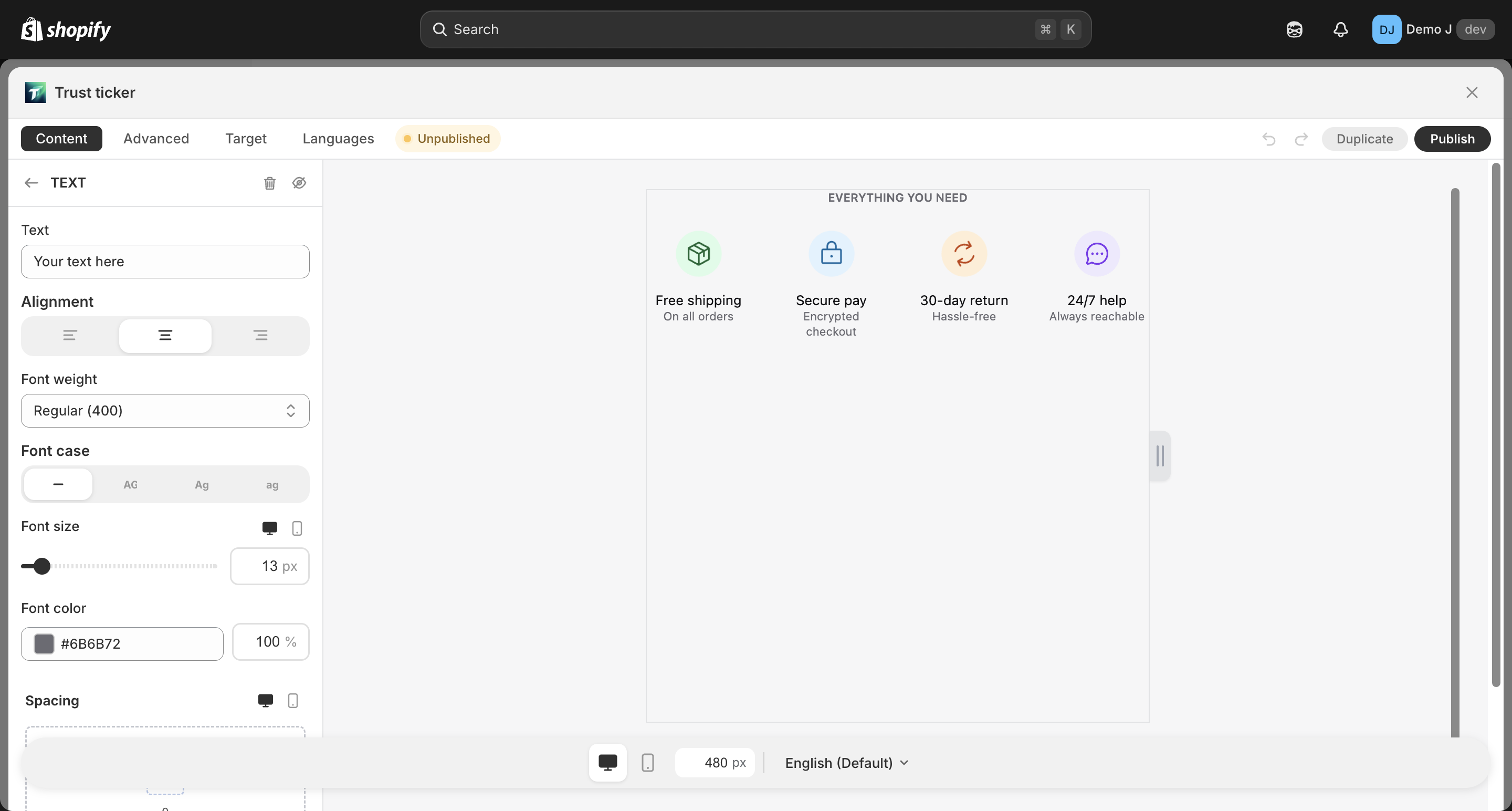The height and width of the screenshot is (811, 1512).
Task: Redo the last change
Action: pyautogui.click(x=1301, y=139)
